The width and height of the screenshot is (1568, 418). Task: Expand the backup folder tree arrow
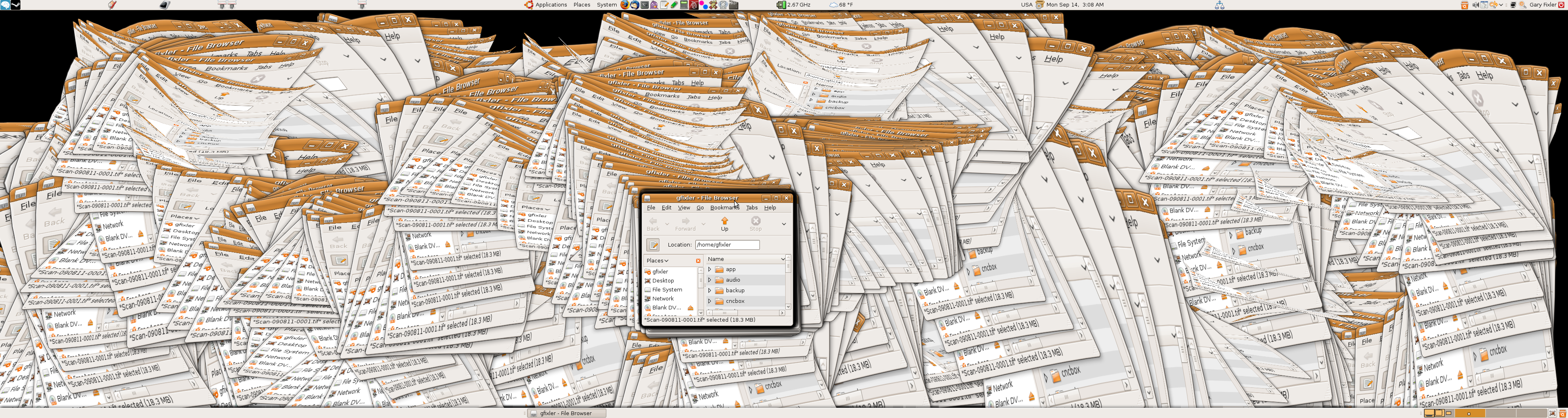(709, 290)
